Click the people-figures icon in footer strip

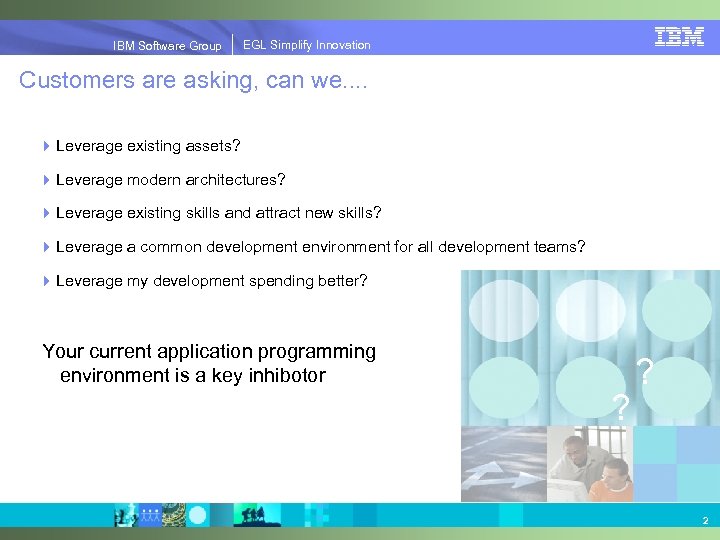click(150, 515)
